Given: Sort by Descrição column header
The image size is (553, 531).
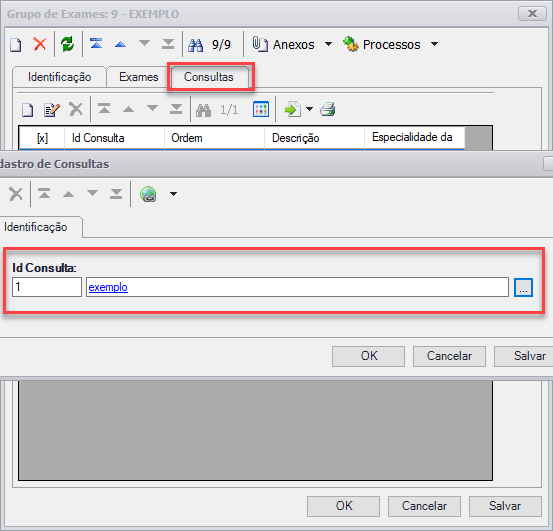Looking at the screenshot, I should coord(314,138).
